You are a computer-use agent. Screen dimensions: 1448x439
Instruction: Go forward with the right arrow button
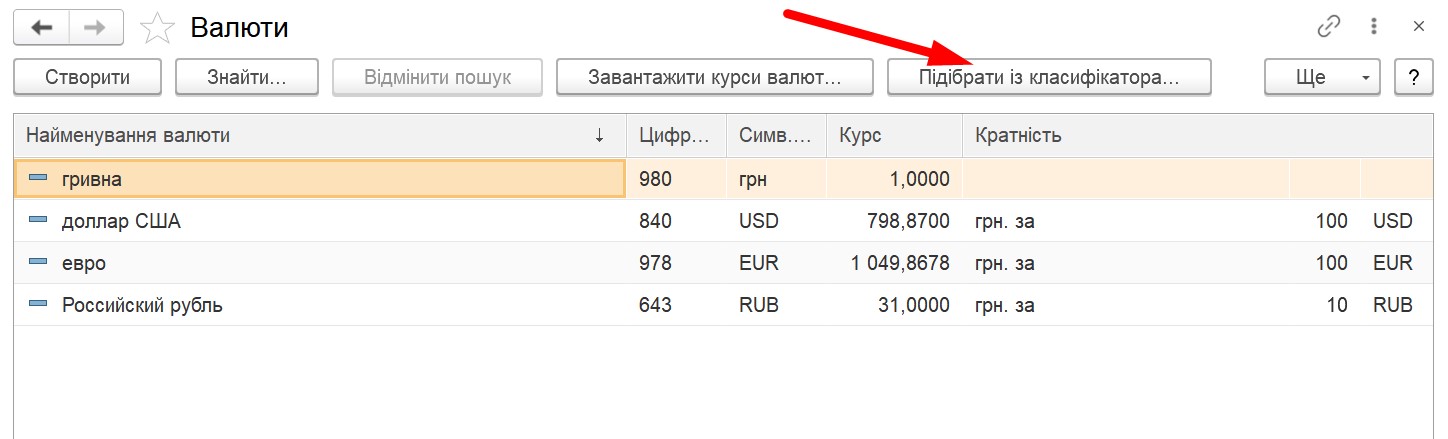[x=96, y=27]
